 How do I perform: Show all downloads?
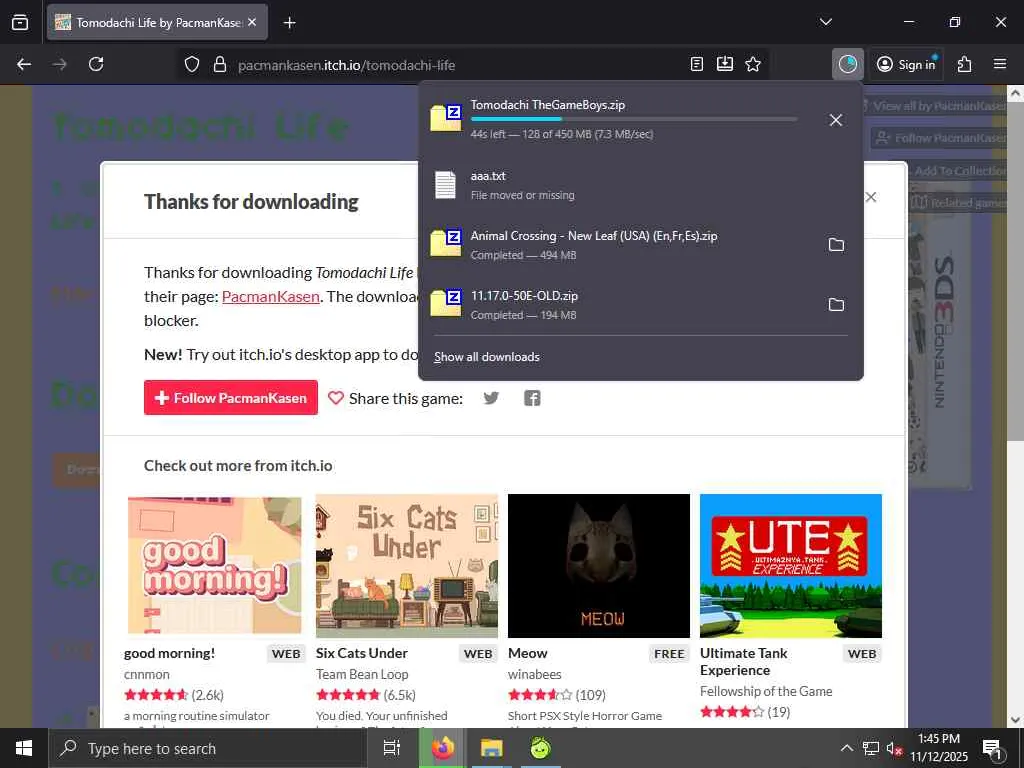(487, 357)
